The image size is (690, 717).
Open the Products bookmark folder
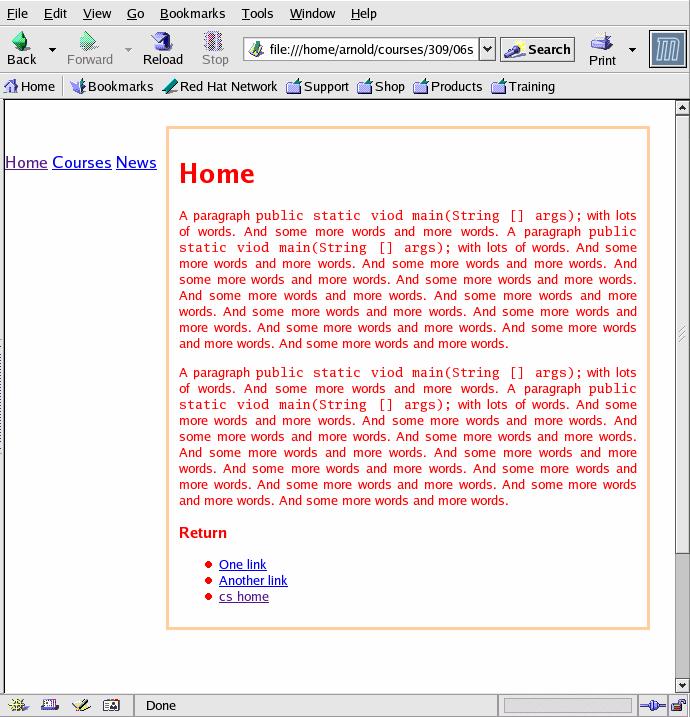[x=448, y=86]
